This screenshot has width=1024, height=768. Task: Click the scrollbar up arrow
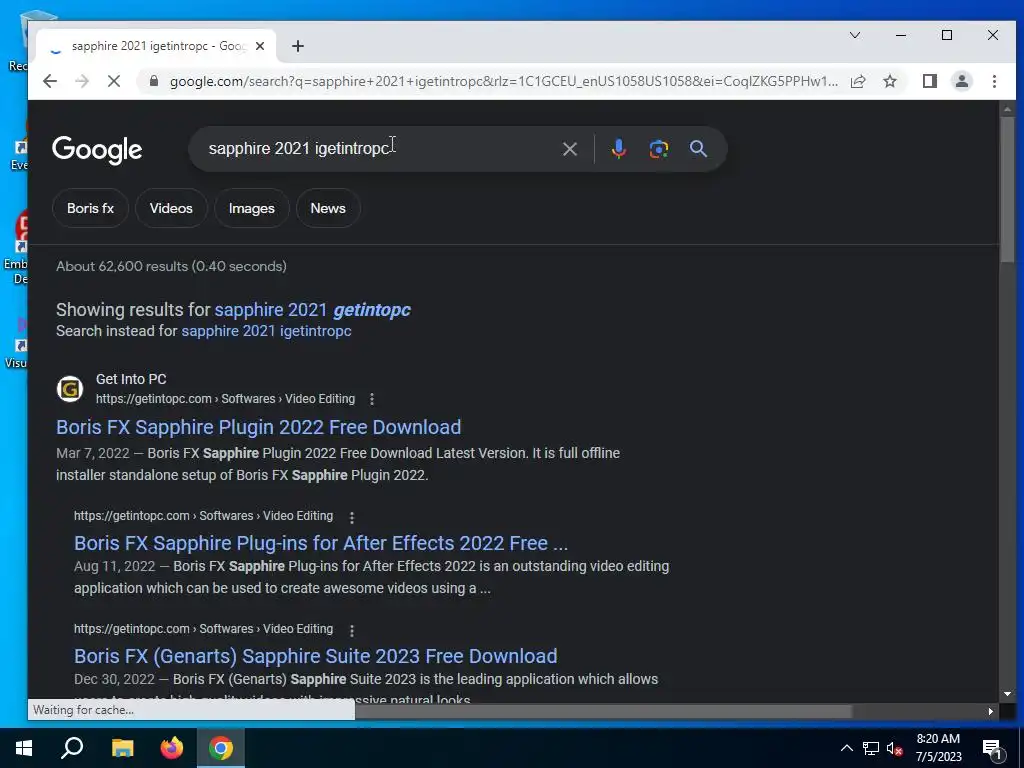point(1008,109)
